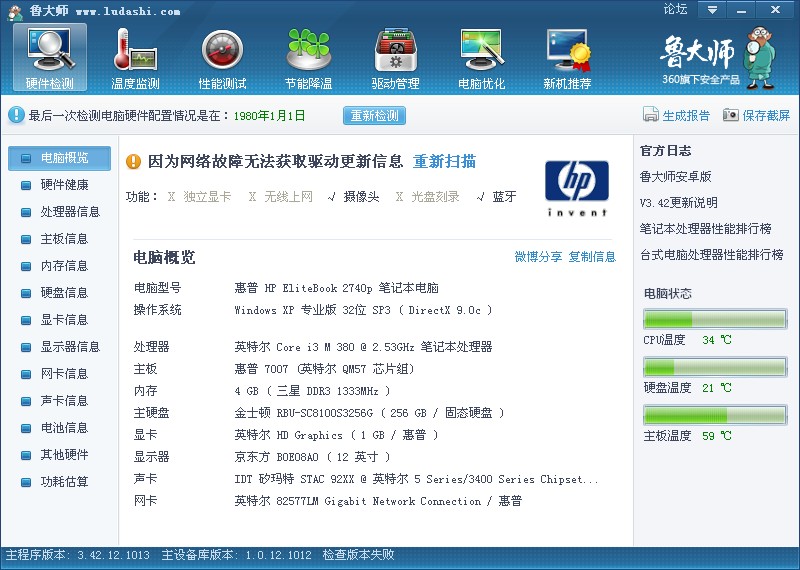Click 微博分享 link
The width and height of the screenshot is (800, 570).
[x=538, y=257]
